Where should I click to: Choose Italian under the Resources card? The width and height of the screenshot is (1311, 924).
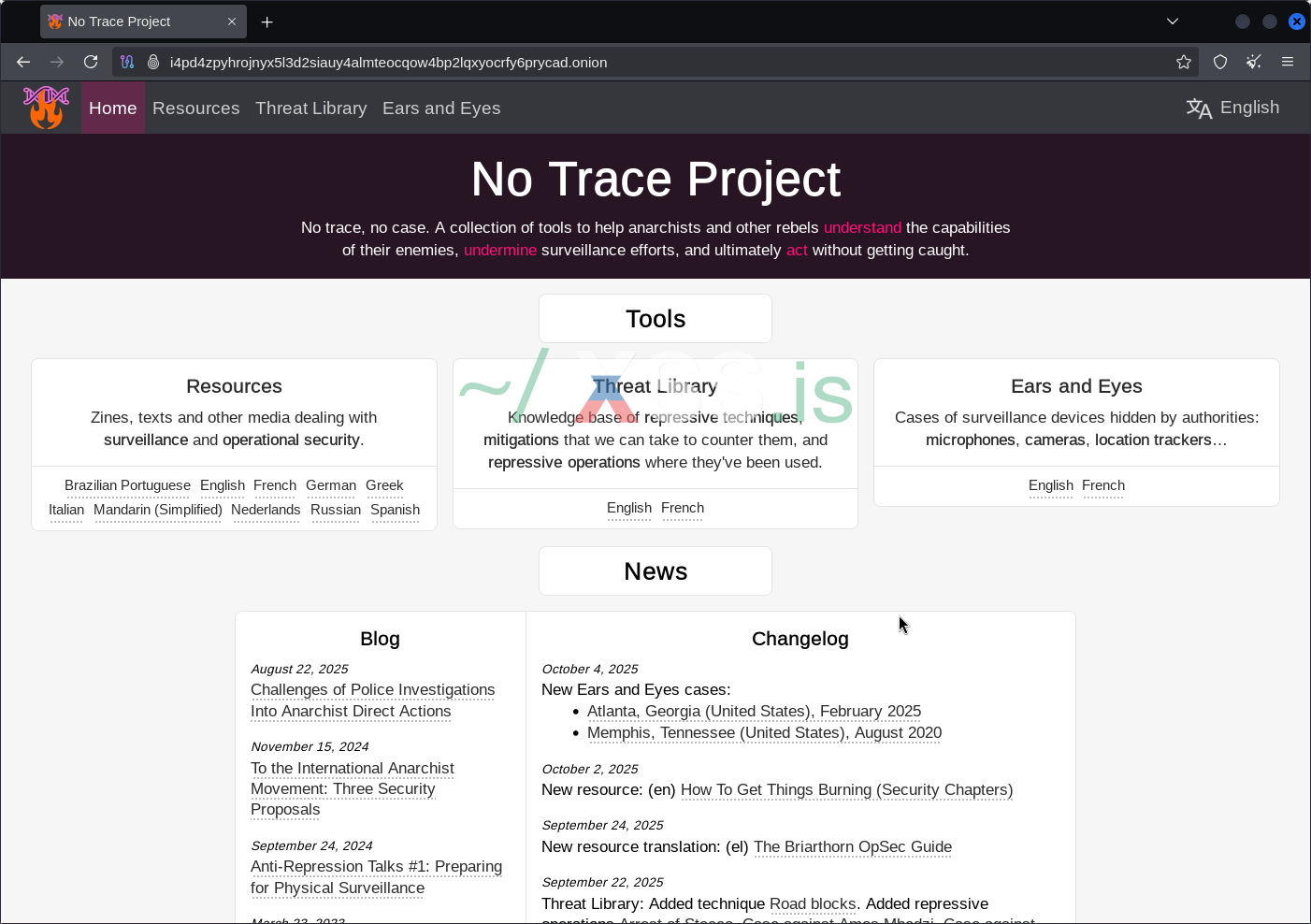click(x=66, y=510)
